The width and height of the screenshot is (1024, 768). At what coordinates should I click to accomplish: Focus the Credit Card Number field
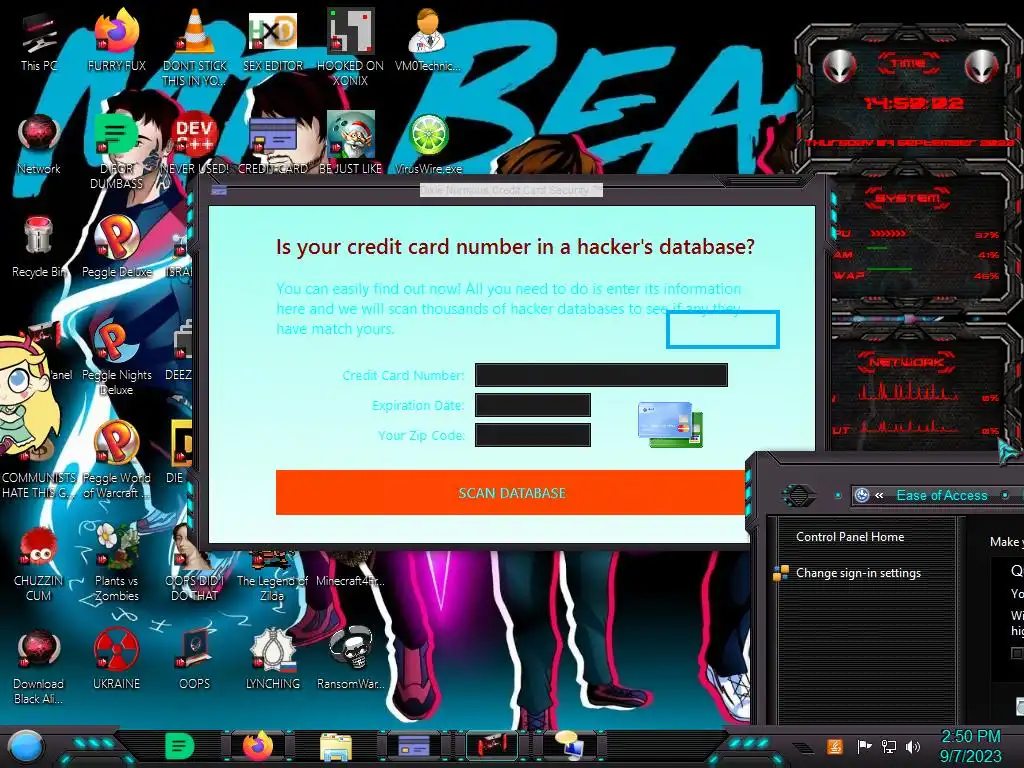click(x=601, y=375)
